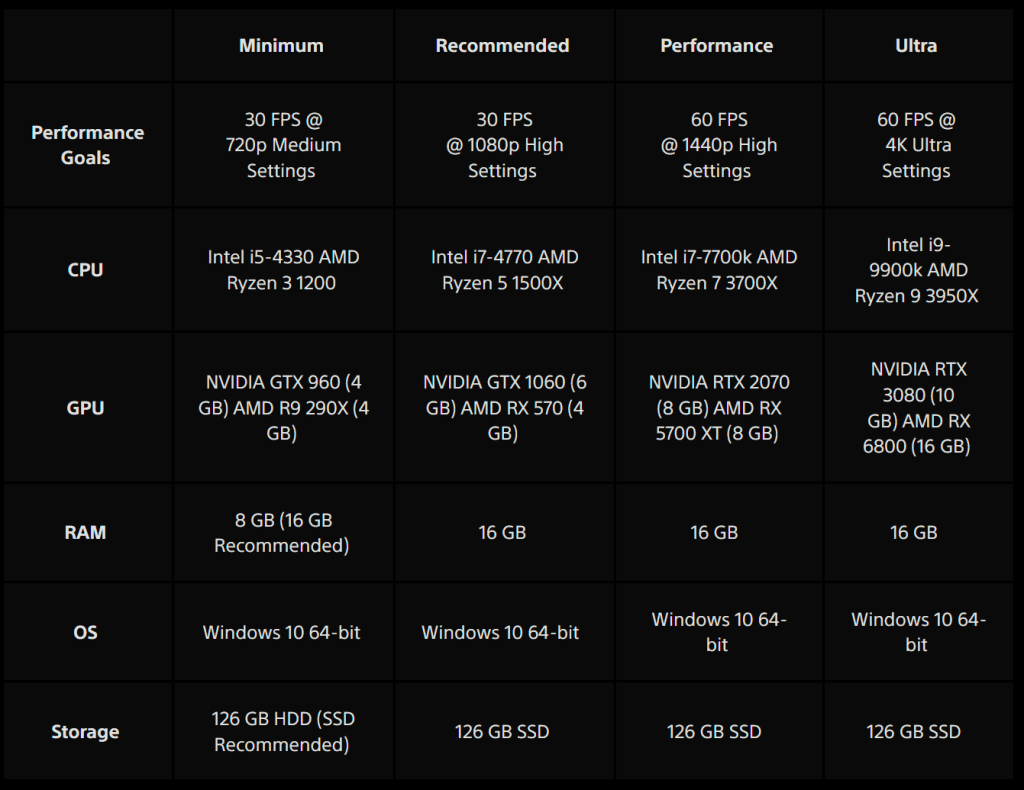Click the Performance Goals row label
The height and width of the screenshot is (790, 1024).
tap(87, 145)
